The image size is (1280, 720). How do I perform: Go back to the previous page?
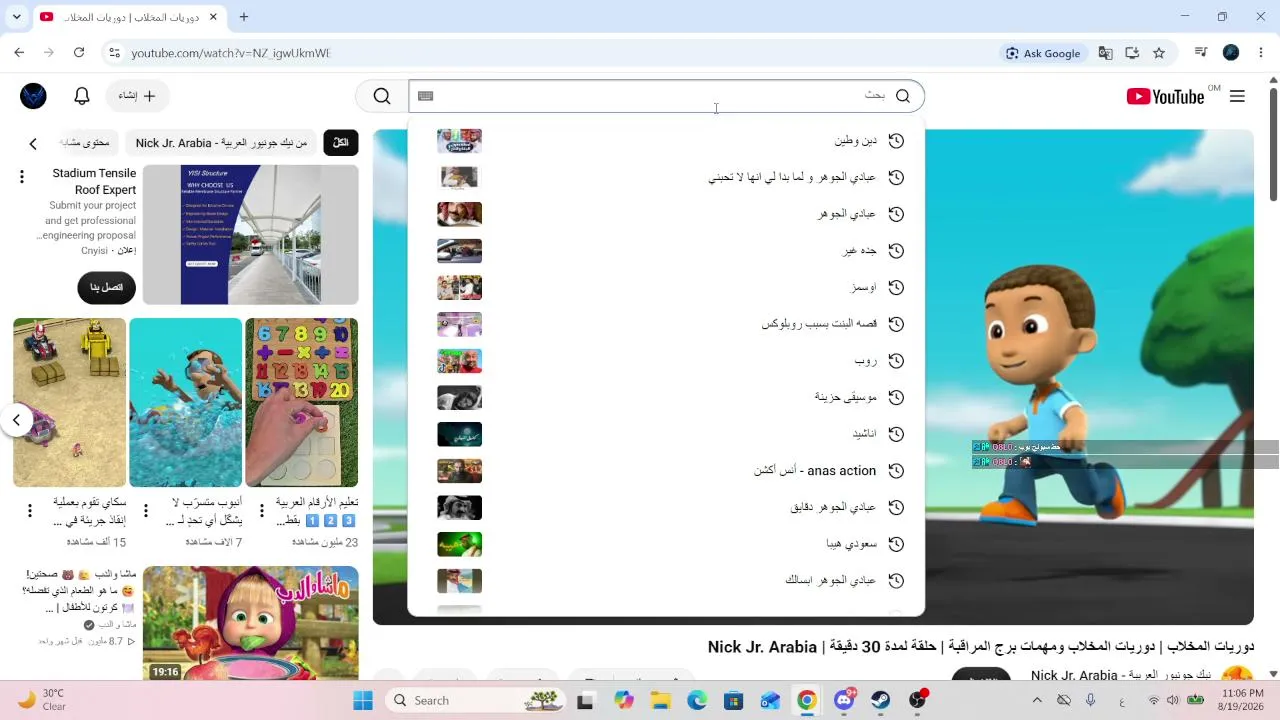[x=20, y=53]
